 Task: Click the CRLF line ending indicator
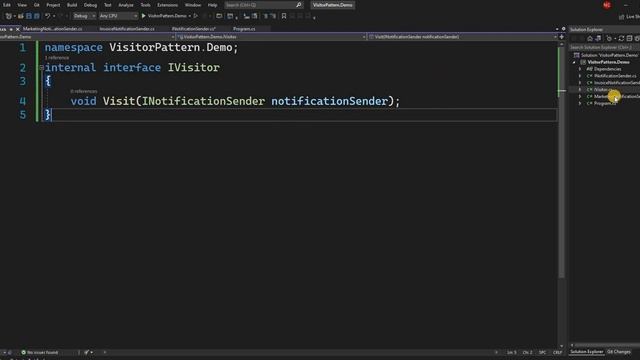(557, 353)
